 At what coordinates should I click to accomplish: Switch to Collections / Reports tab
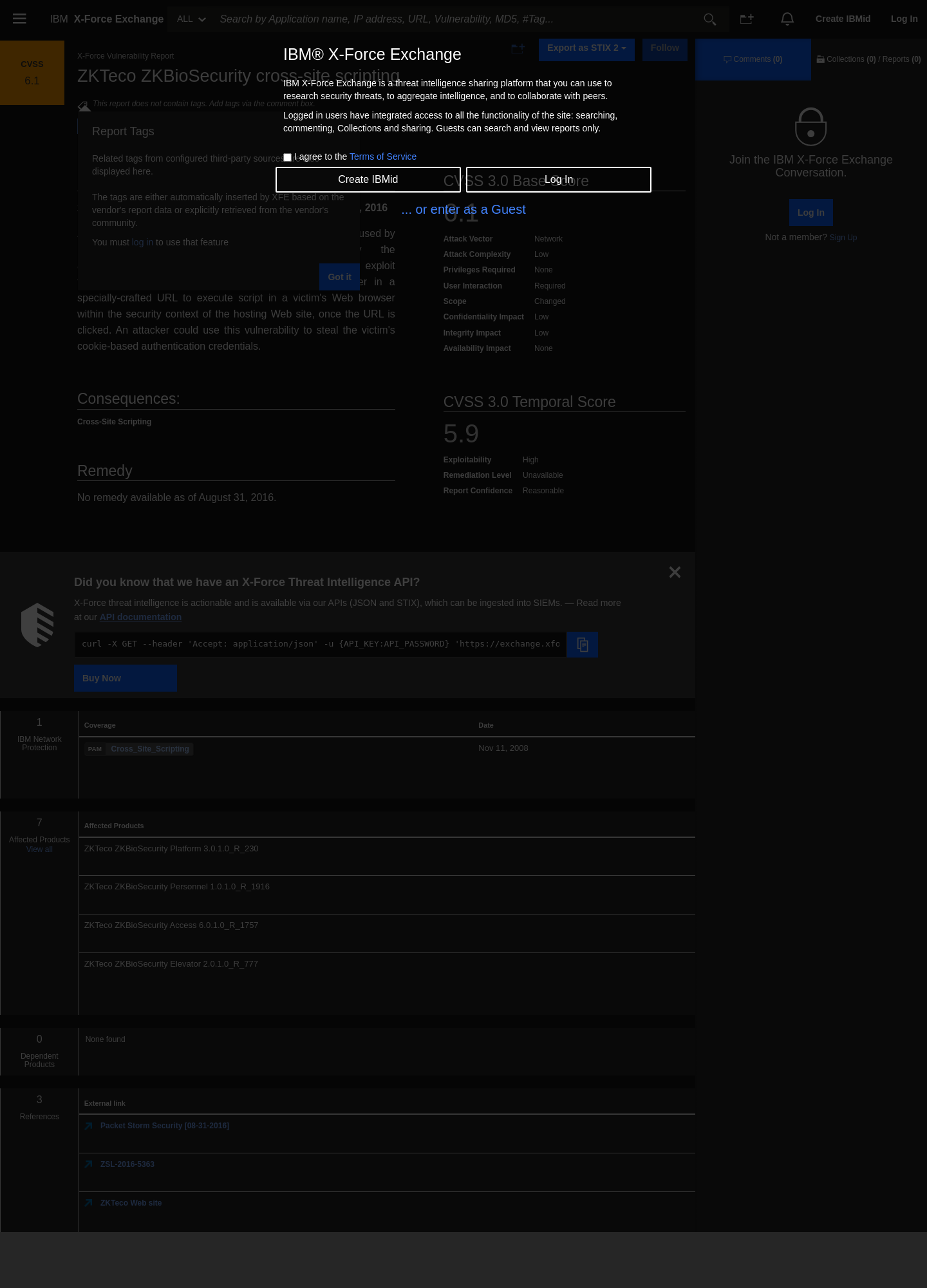point(869,59)
